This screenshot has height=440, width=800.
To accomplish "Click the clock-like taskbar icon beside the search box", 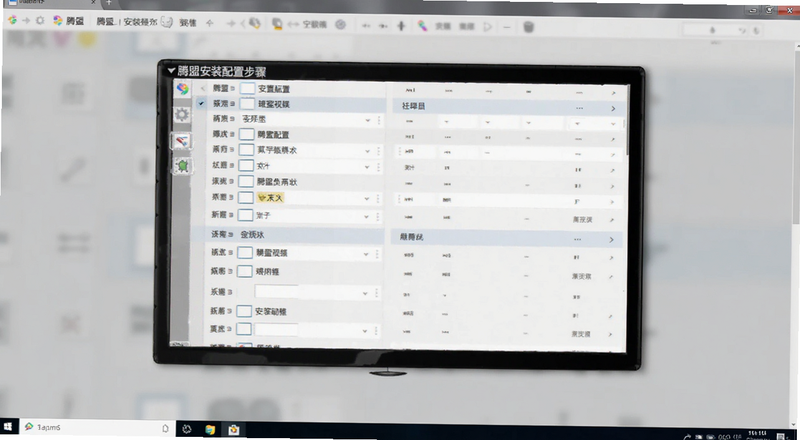I will [x=186, y=429].
